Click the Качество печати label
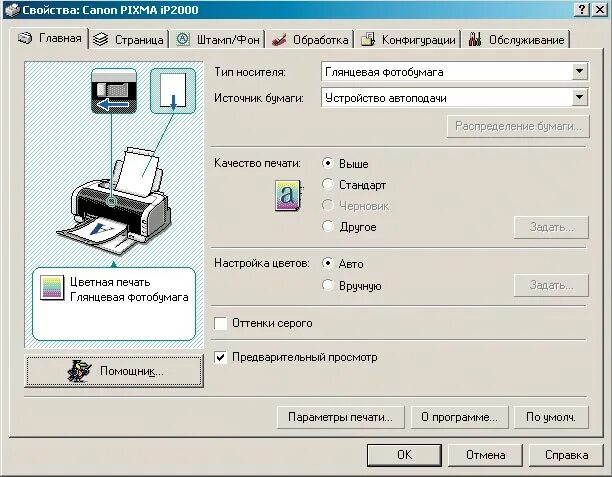Image resolution: width=612 pixels, height=477 pixels. tap(257, 163)
